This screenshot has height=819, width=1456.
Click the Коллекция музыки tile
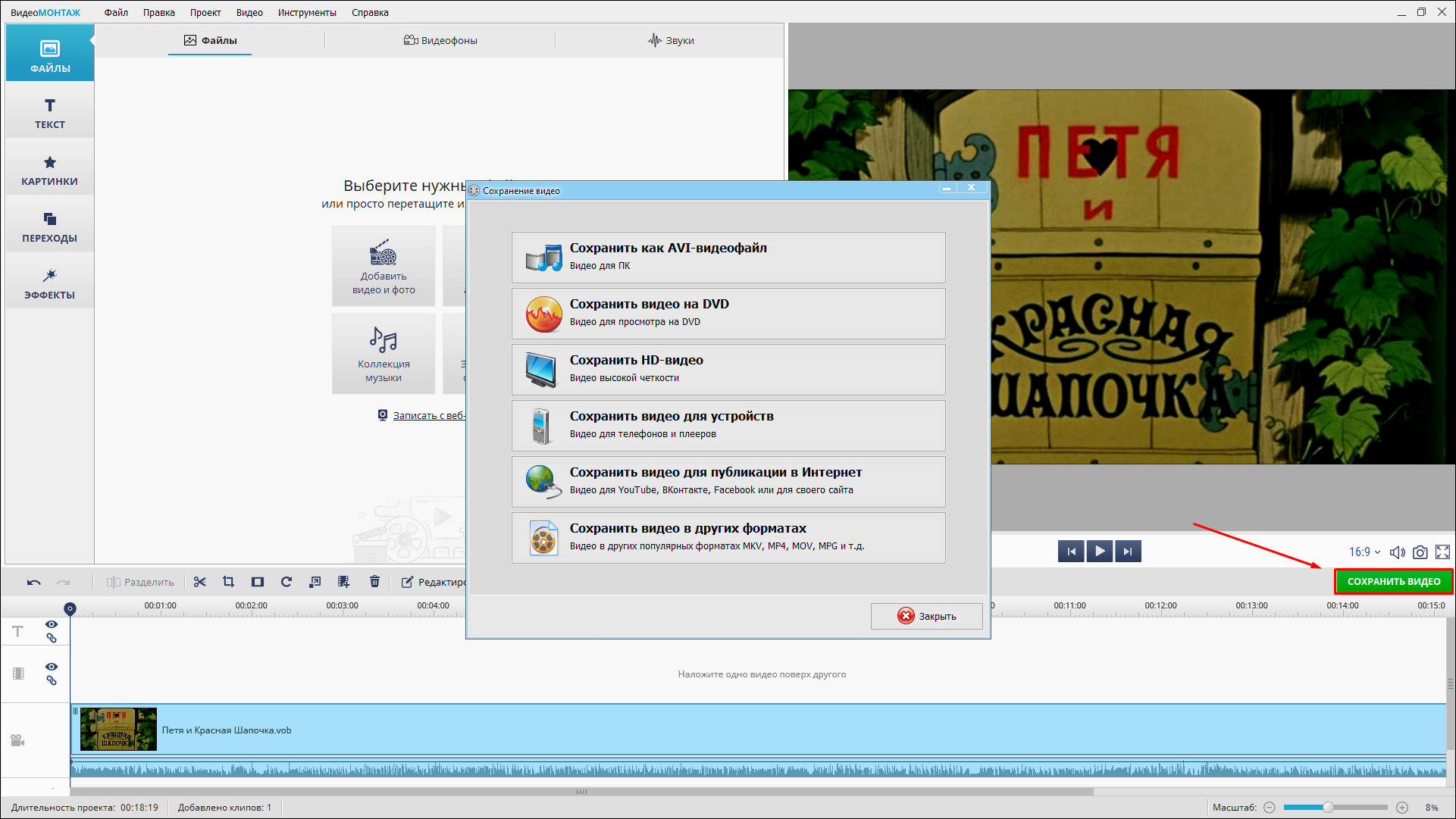point(384,354)
